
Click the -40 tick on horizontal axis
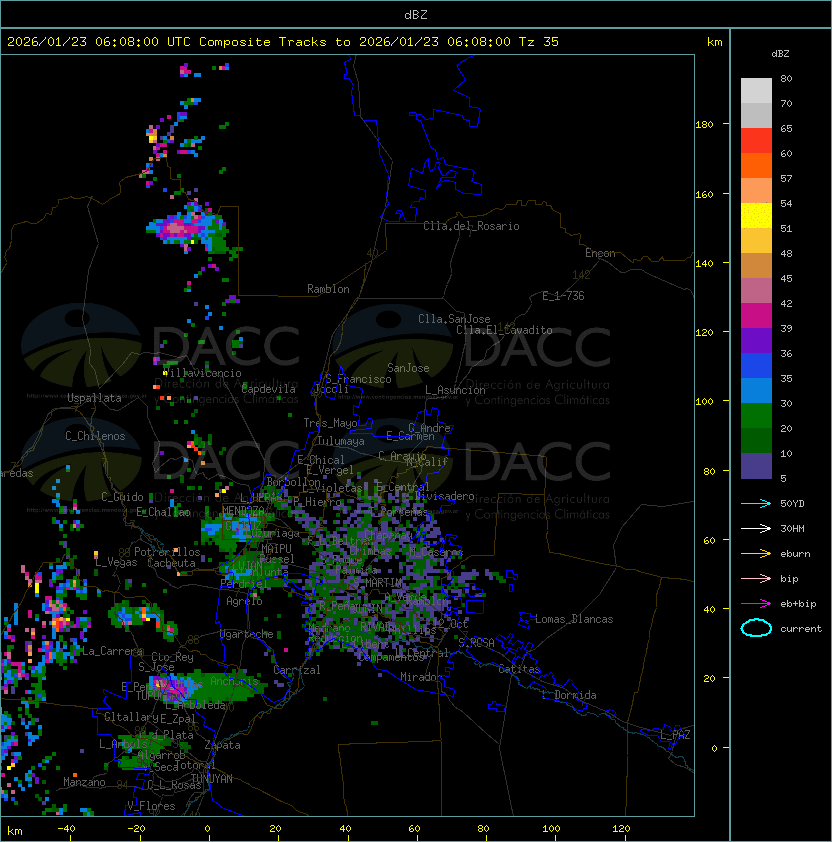pos(67,829)
